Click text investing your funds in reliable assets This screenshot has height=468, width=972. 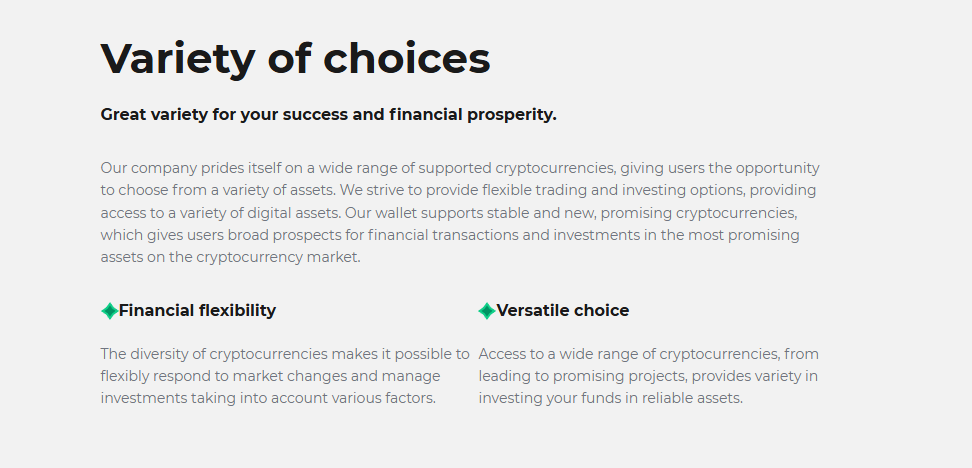point(611,398)
